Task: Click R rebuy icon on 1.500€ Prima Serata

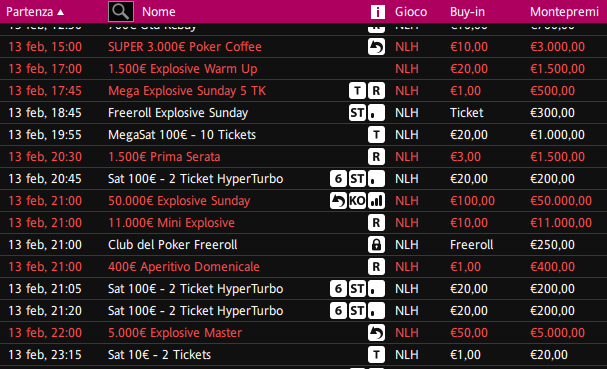Action: pos(376,157)
